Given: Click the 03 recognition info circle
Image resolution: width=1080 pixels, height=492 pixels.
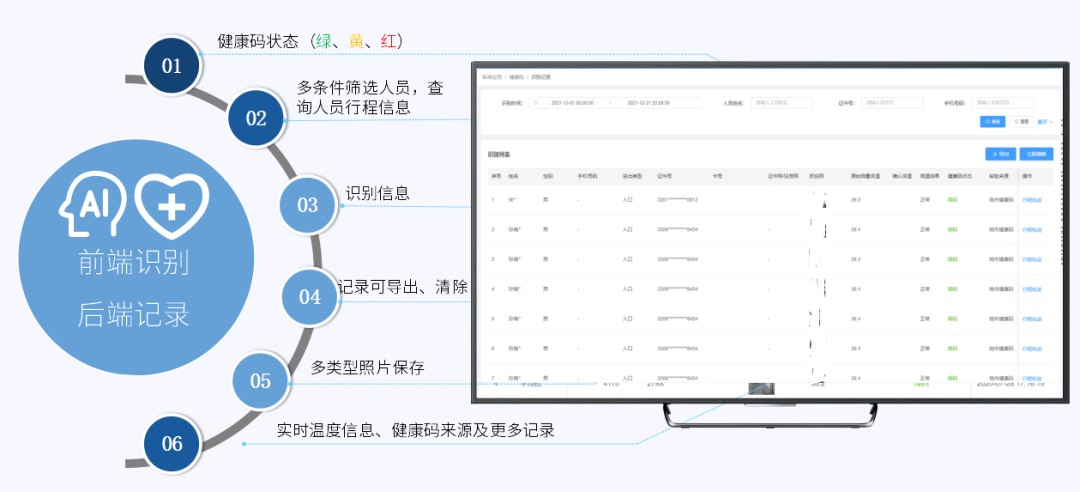Looking at the screenshot, I should tap(307, 204).
